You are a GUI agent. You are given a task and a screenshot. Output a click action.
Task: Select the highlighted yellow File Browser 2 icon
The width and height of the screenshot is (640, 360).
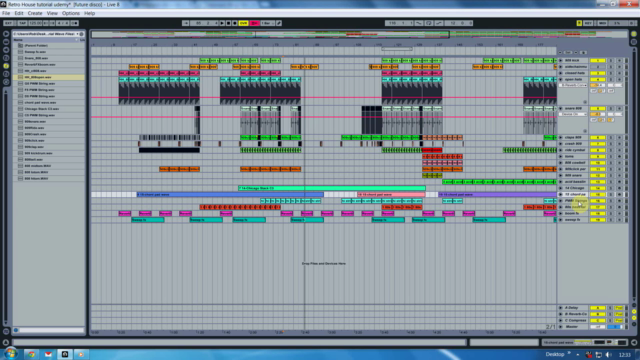click(6, 65)
